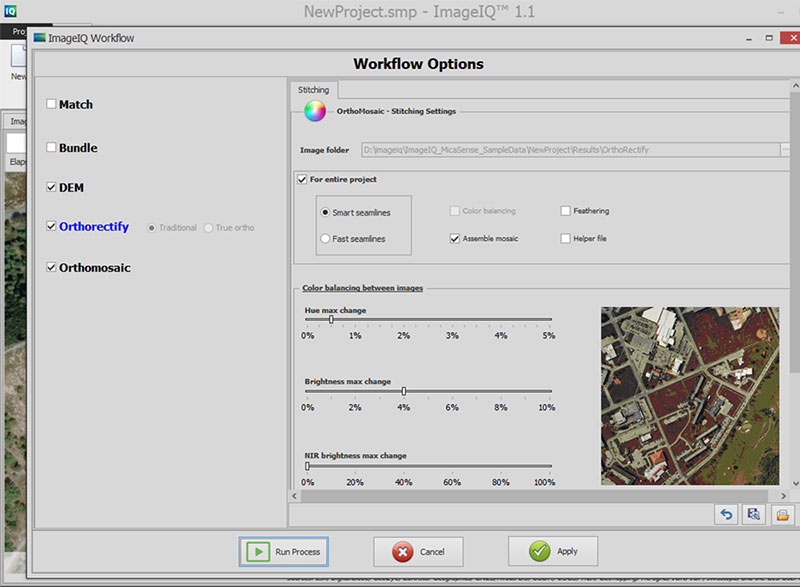The image size is (800, 587).
Task: Click the ImageIQ Workflow dialog title icon
Action: [39, 38]
